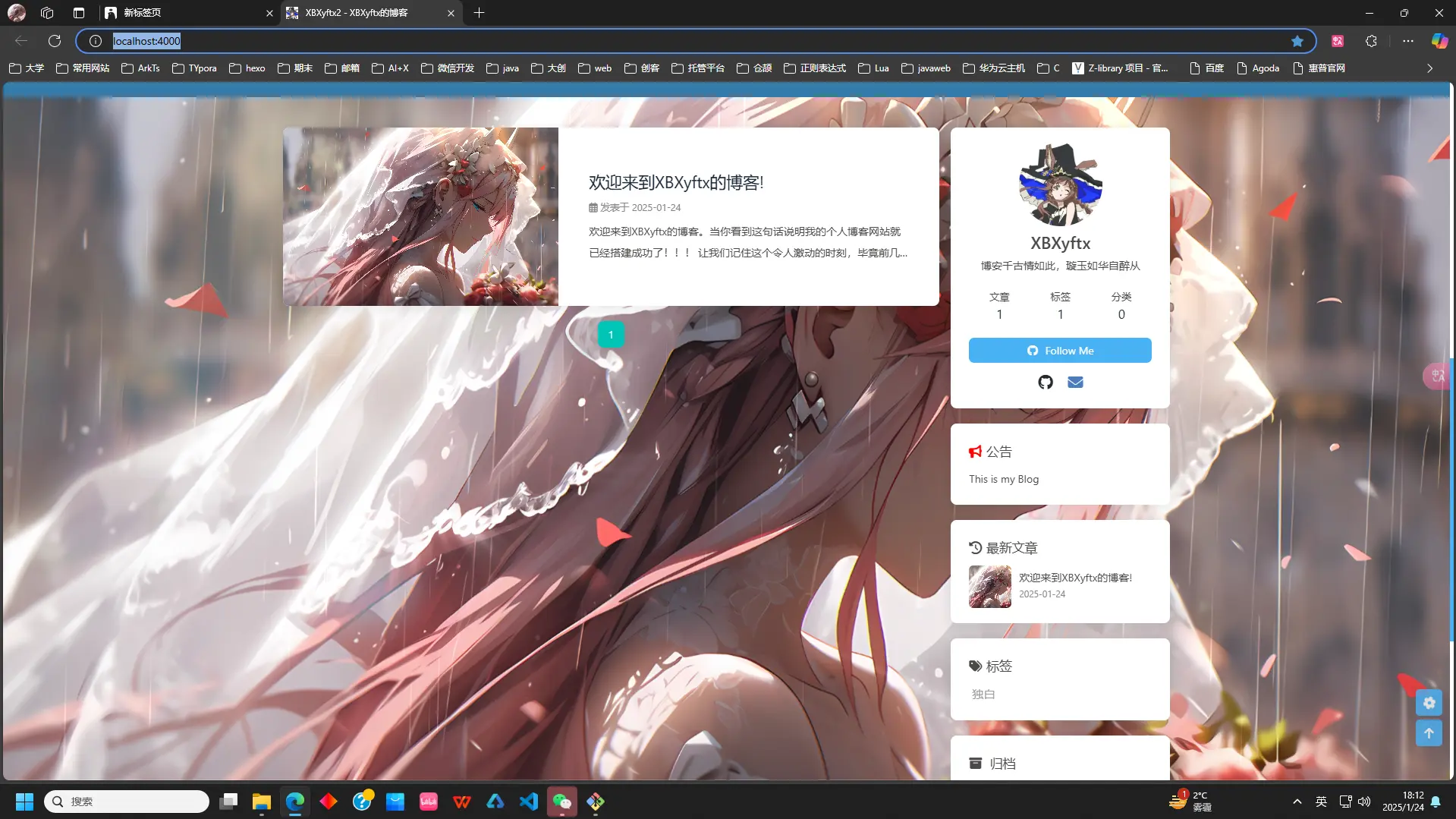Viewport: 1456px width, 819px height.
Task: Click the 独白 tag
Action: 983,694
